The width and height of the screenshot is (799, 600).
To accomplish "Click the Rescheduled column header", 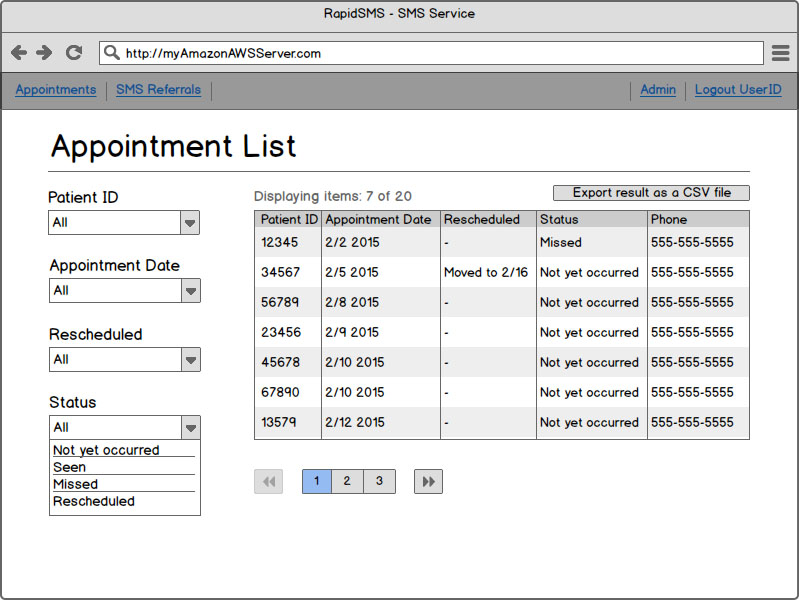I will (488, 219).
